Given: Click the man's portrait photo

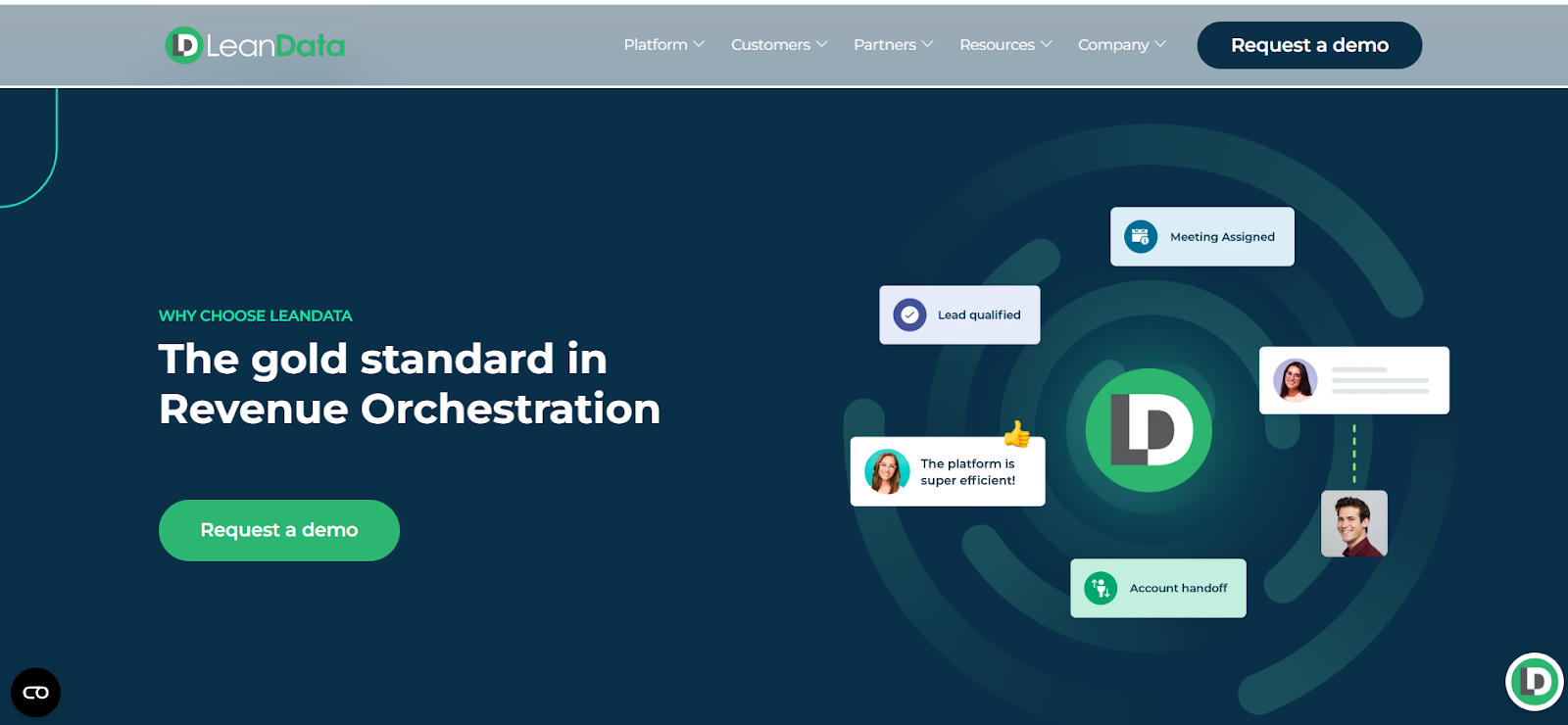Looking at the screenshot, I should 1354,523.
